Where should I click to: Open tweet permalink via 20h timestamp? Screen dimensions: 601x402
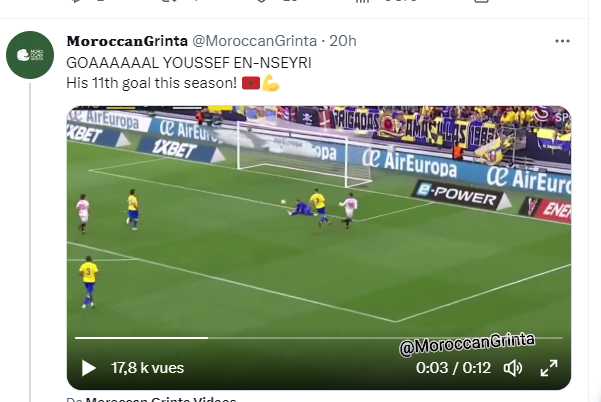pyautogui.click(x=343, y=41)
